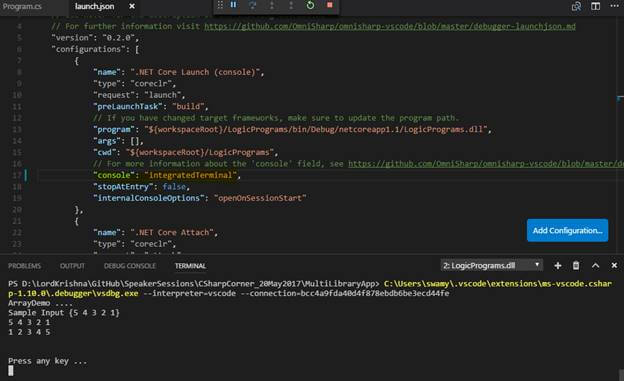The height and width of the screenshot is (381, 624).
Task: Kill the terminal with trash icon
Action: (x=576, y=266)
